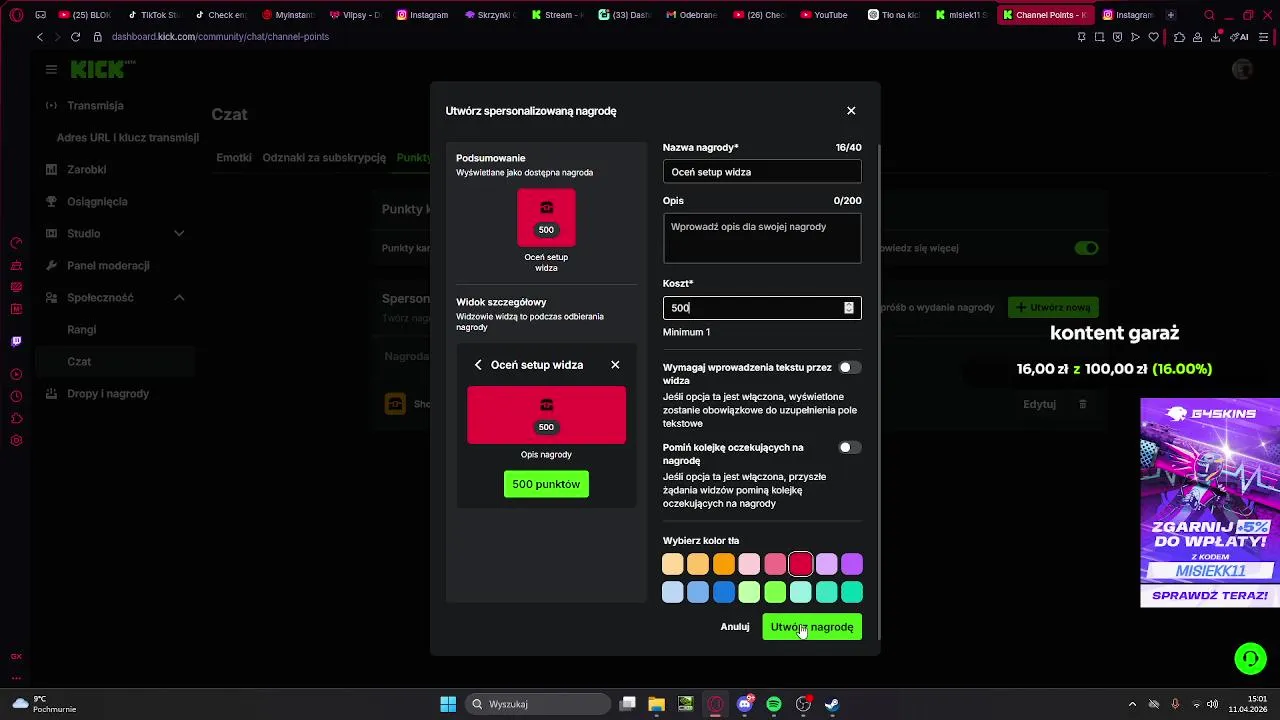Viewport: 1280px width, 720px height.
Task: Open Opera sidebar history clock icon
Action: click(16, 396)
